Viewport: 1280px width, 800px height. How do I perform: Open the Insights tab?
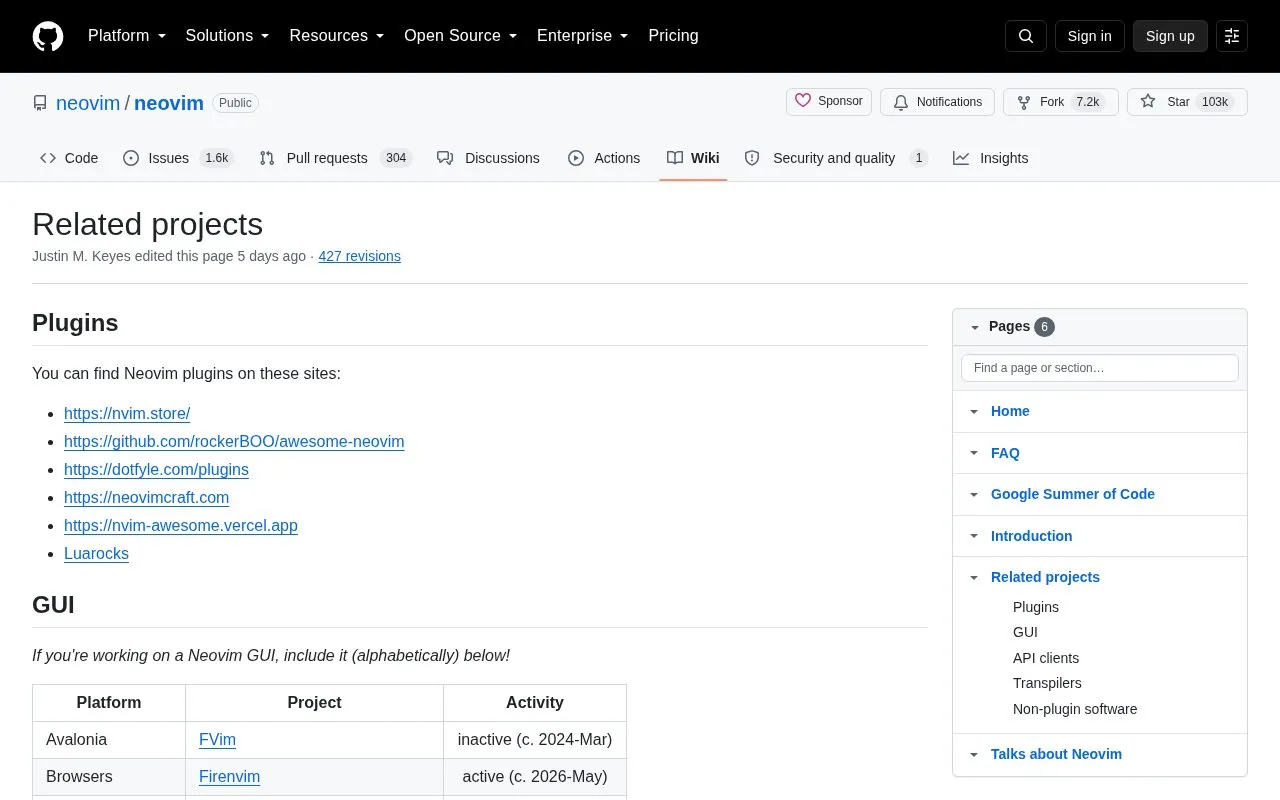pyautogui.click(x=990, y=158)
